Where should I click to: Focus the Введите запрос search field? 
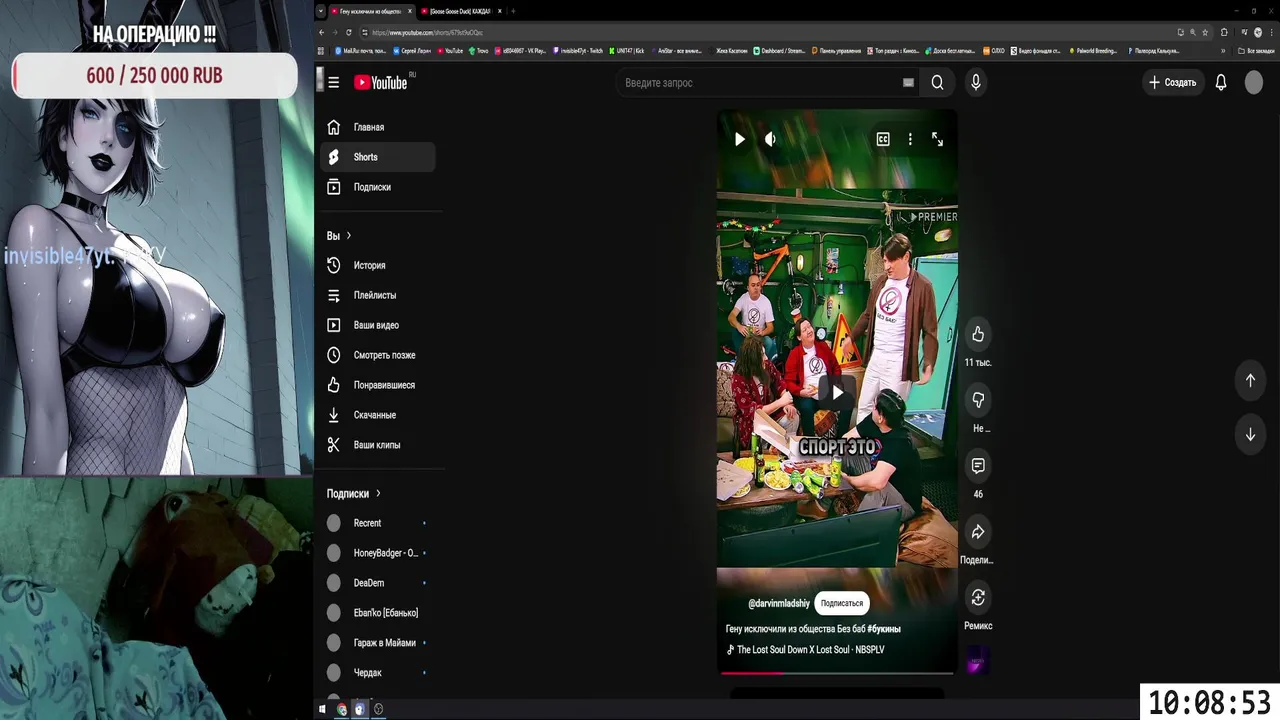tap(760, 83)
